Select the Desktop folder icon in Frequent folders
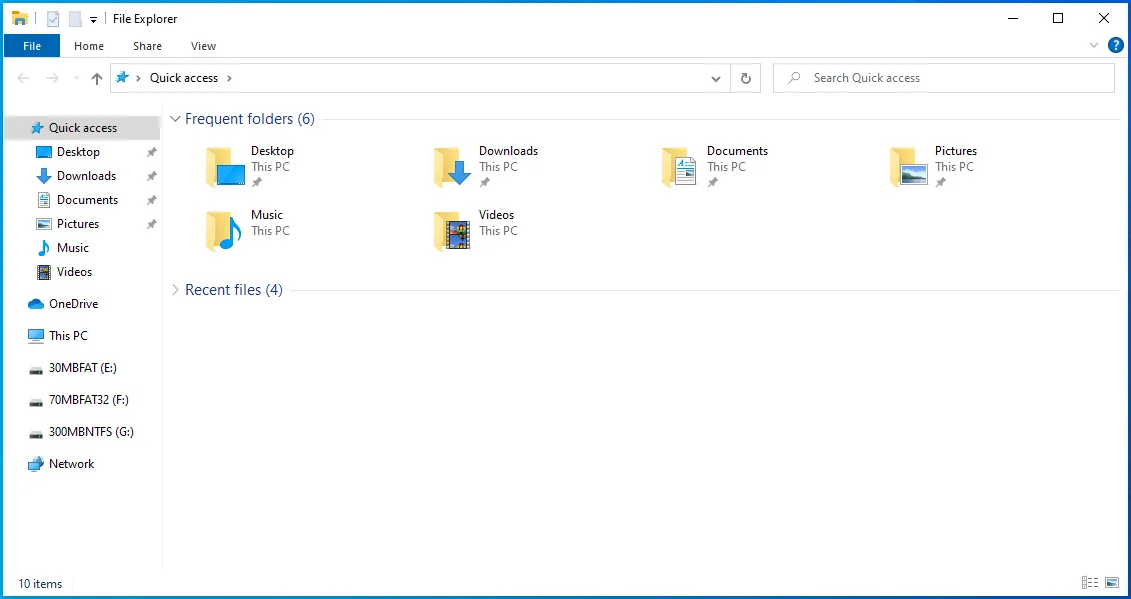Viewport: 1131px width, 599px height. click(x=226, y=167)
